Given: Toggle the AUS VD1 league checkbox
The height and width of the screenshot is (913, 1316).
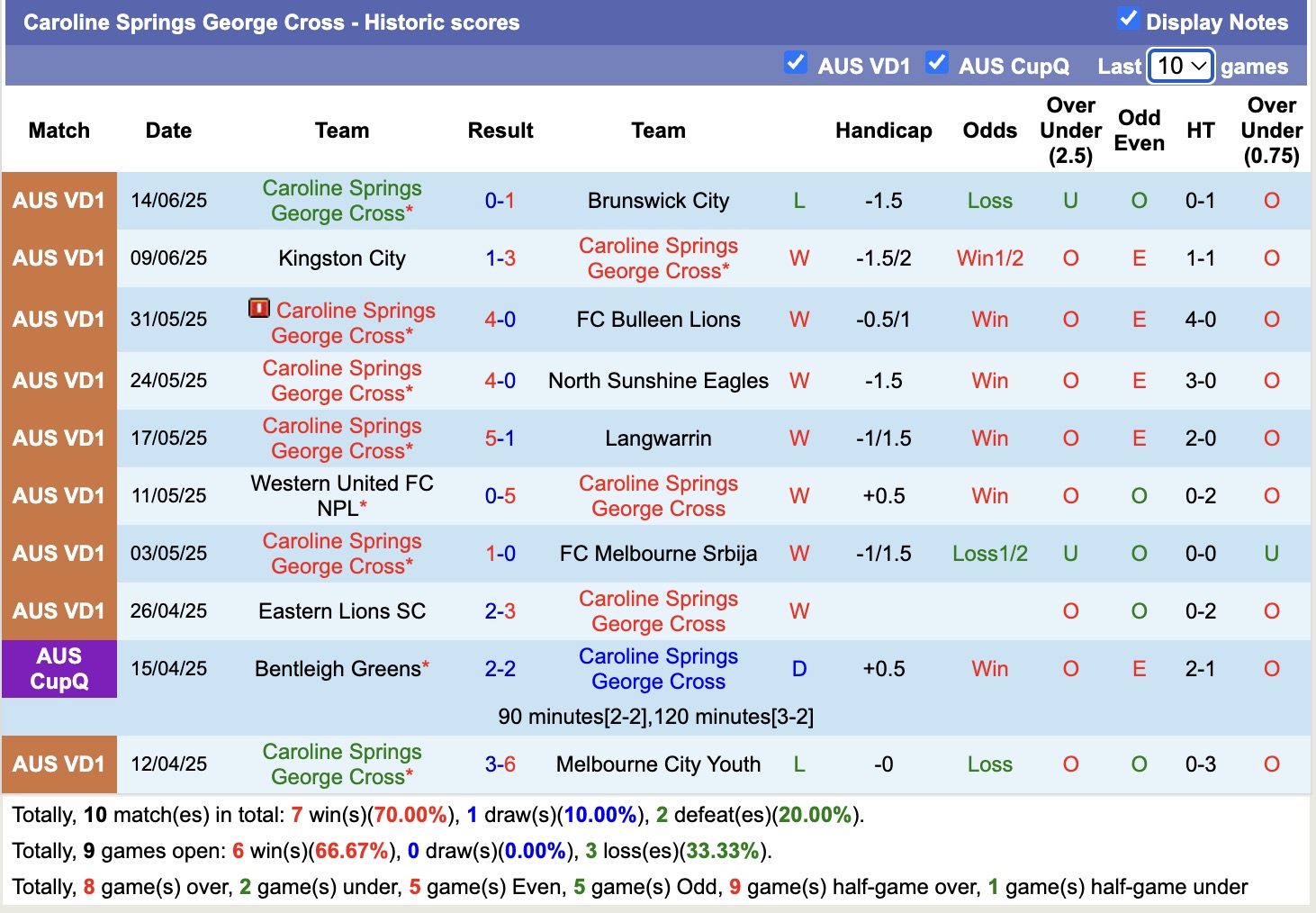Looking at the screenshot, I should (795, 63).
